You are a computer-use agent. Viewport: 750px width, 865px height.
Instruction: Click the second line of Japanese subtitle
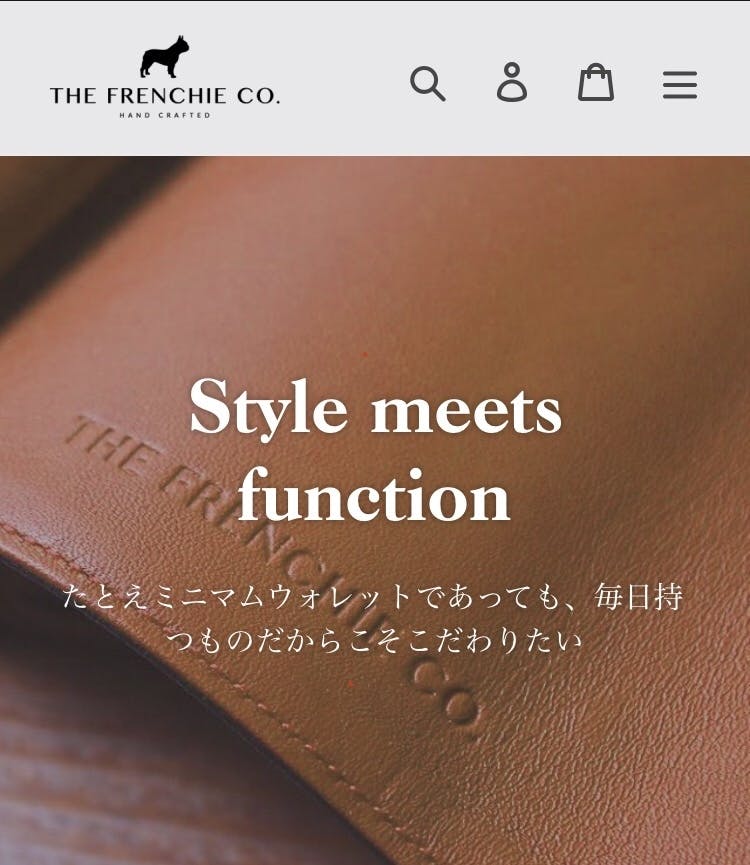(x=374, y=640)
